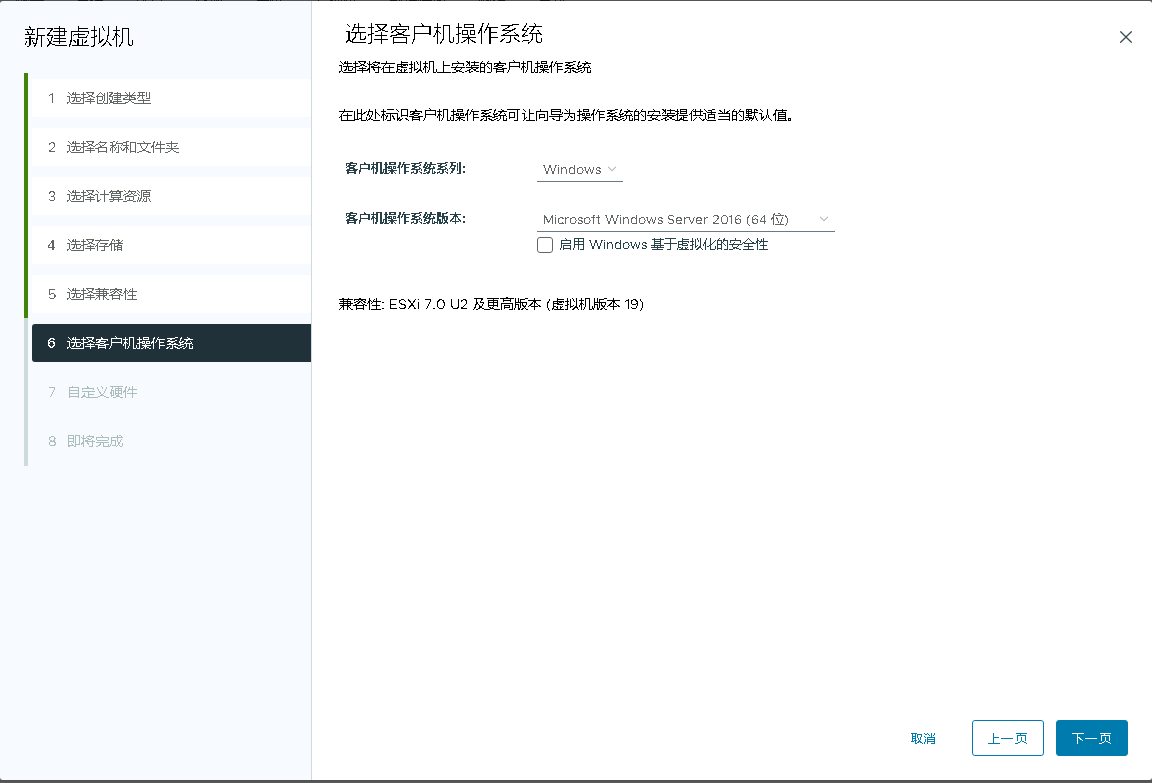Click the 取消 cancel button
Image resolution: width=1152 pixels, height=783 pixels.
click(923, 738)
